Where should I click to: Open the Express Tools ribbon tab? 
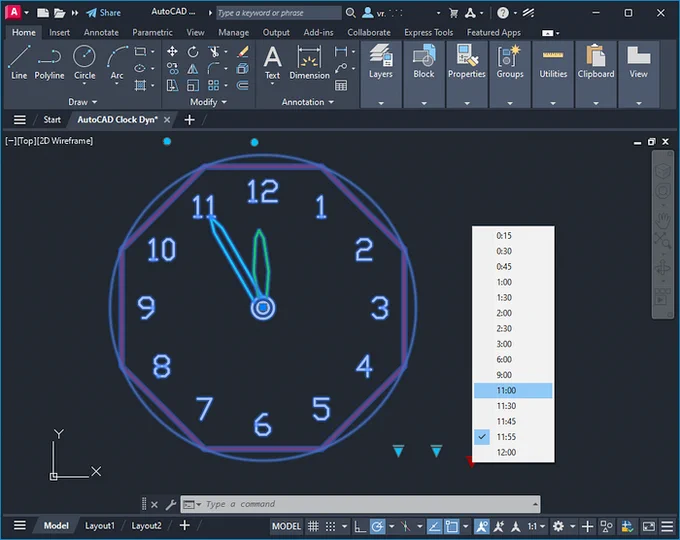click(x=428, y=33)
